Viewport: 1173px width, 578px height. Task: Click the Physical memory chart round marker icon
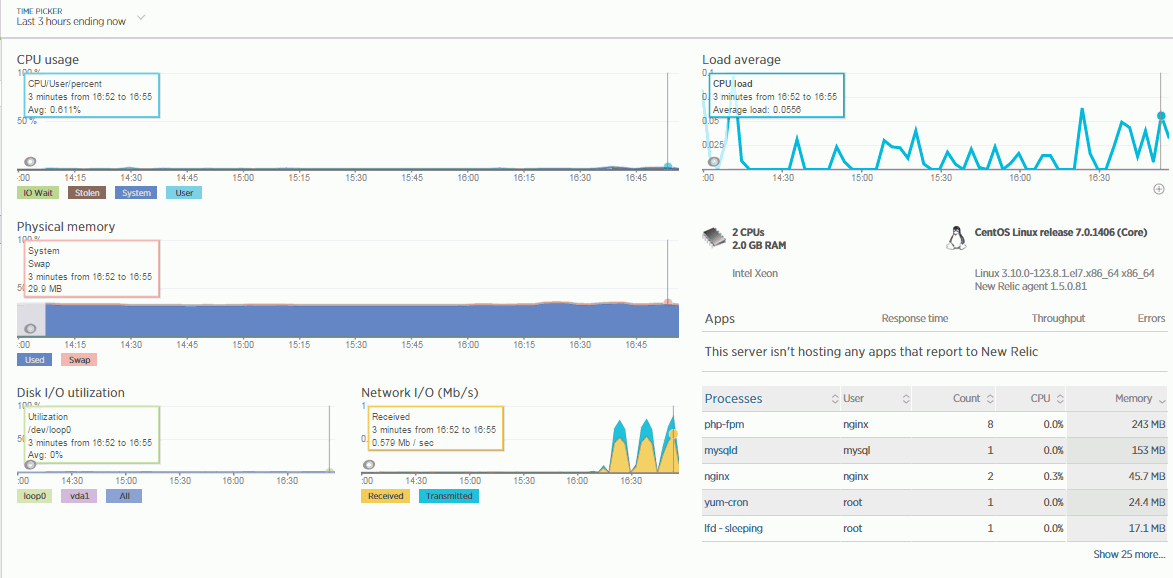(30, 328)
